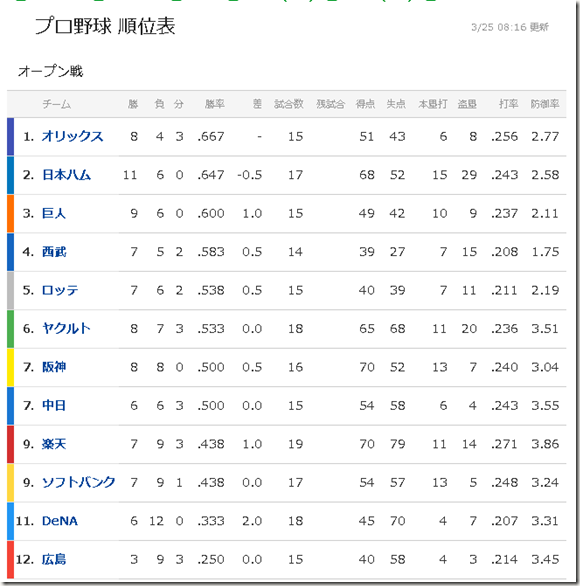Select the ロッテ team link
Viewport: 580px width, 586px height.
point(60,290)
